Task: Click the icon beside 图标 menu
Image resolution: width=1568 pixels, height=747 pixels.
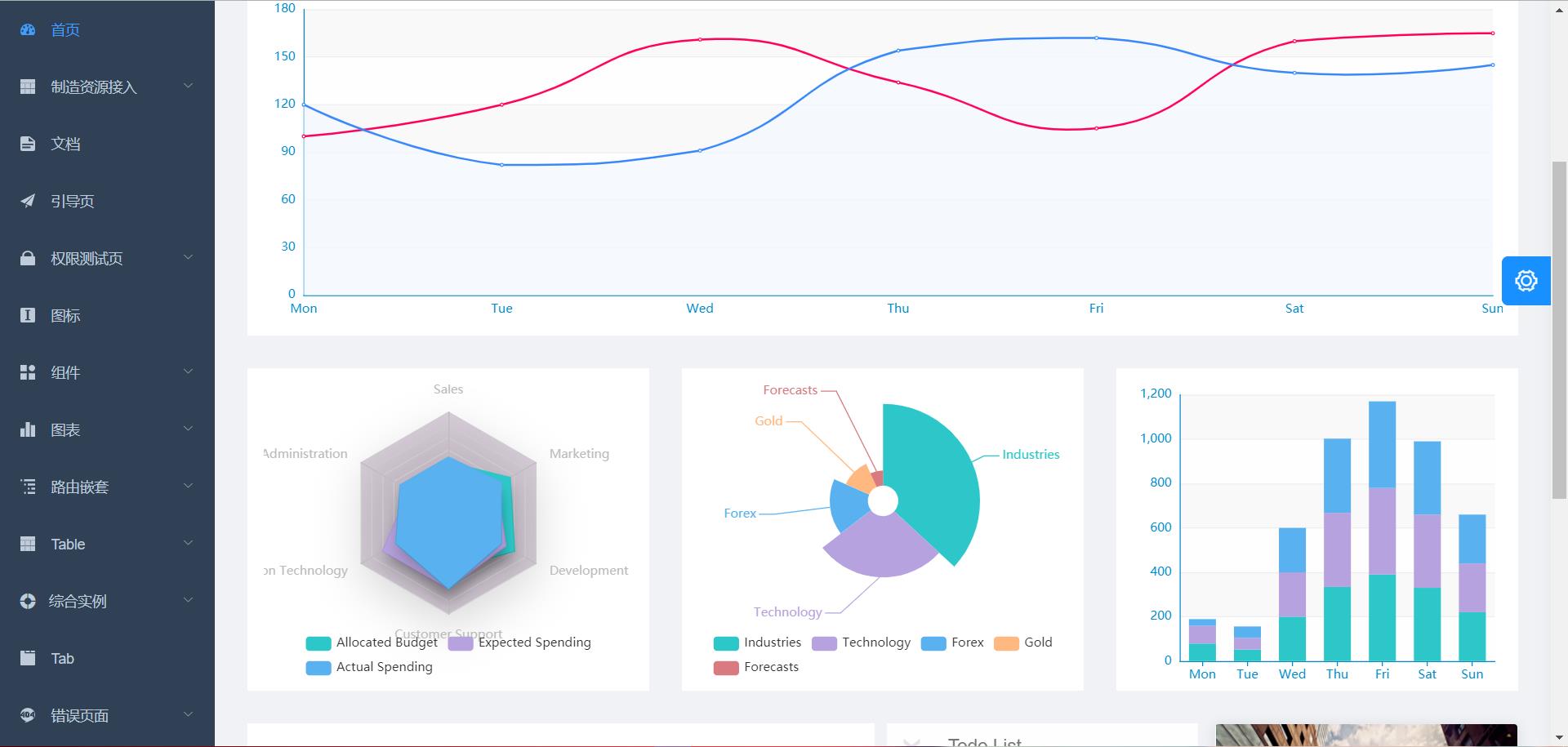Action: 28,315
